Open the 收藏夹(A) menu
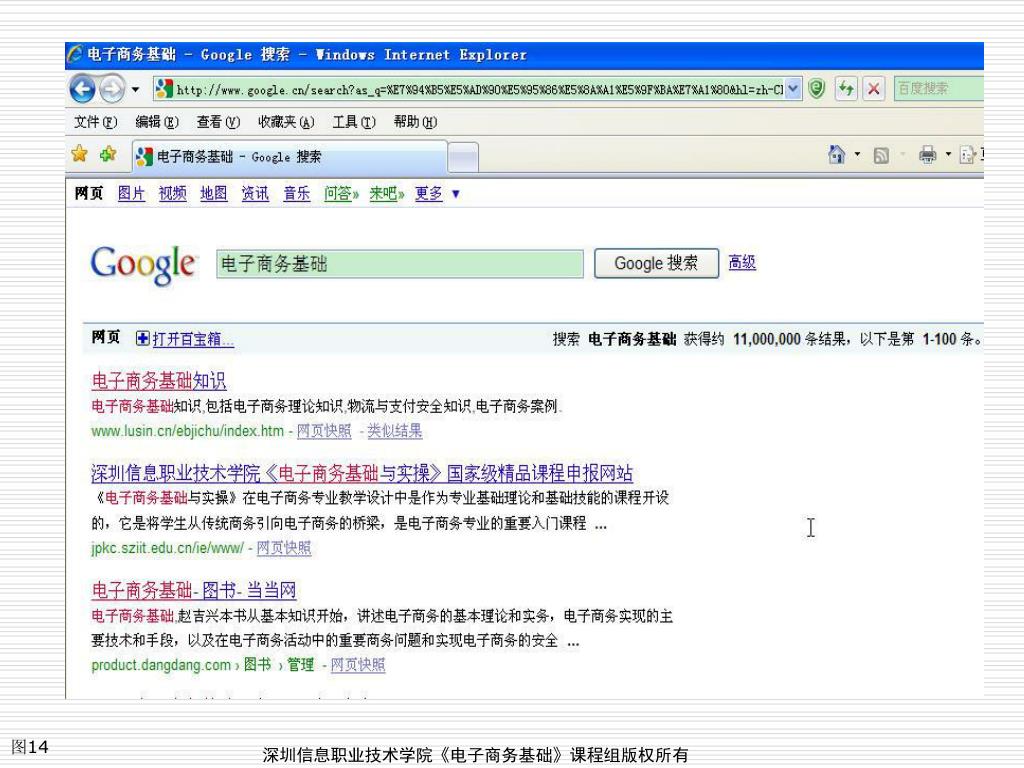The image size is (1024, 768). (x=286, y=121)
